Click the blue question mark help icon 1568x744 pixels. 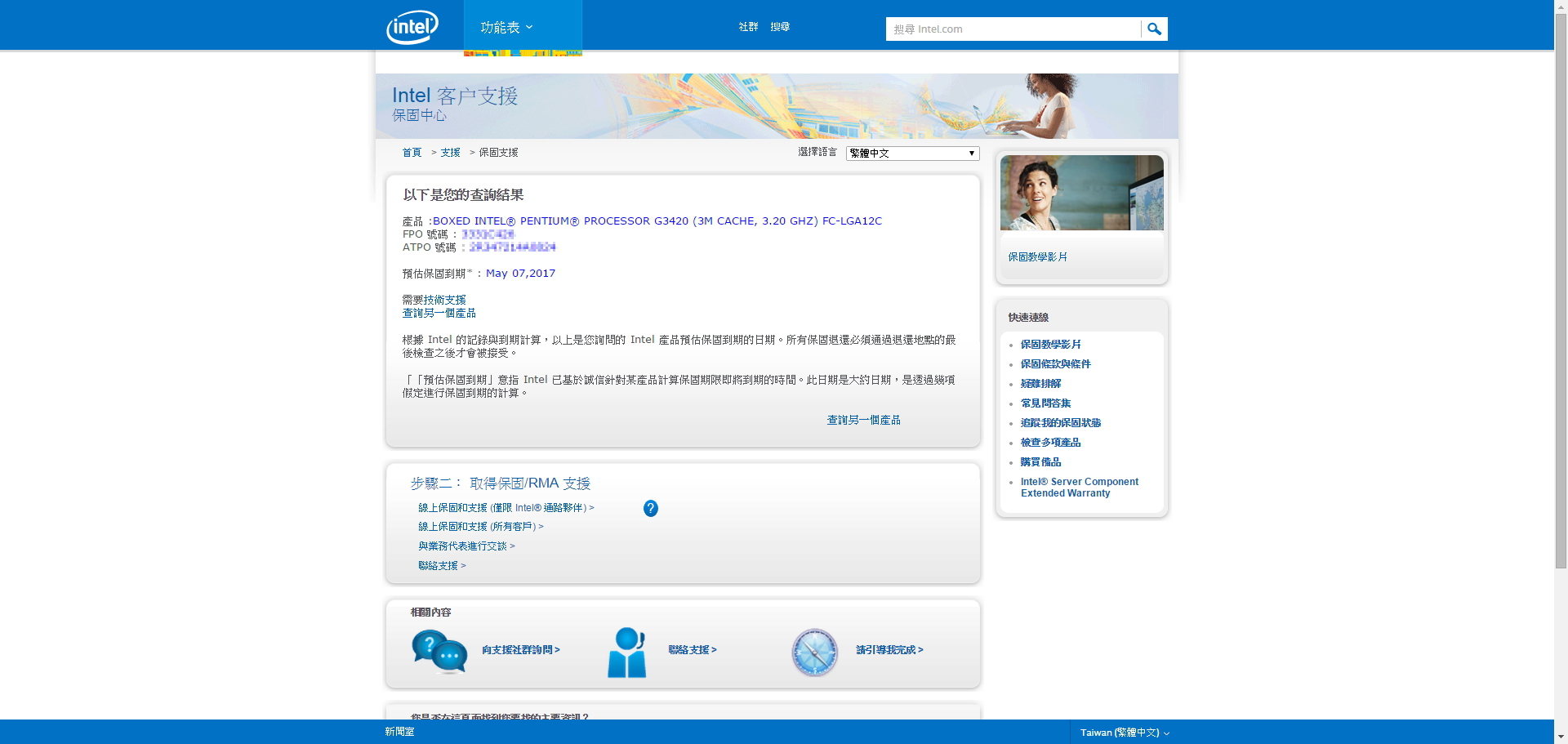coord(651,508)
